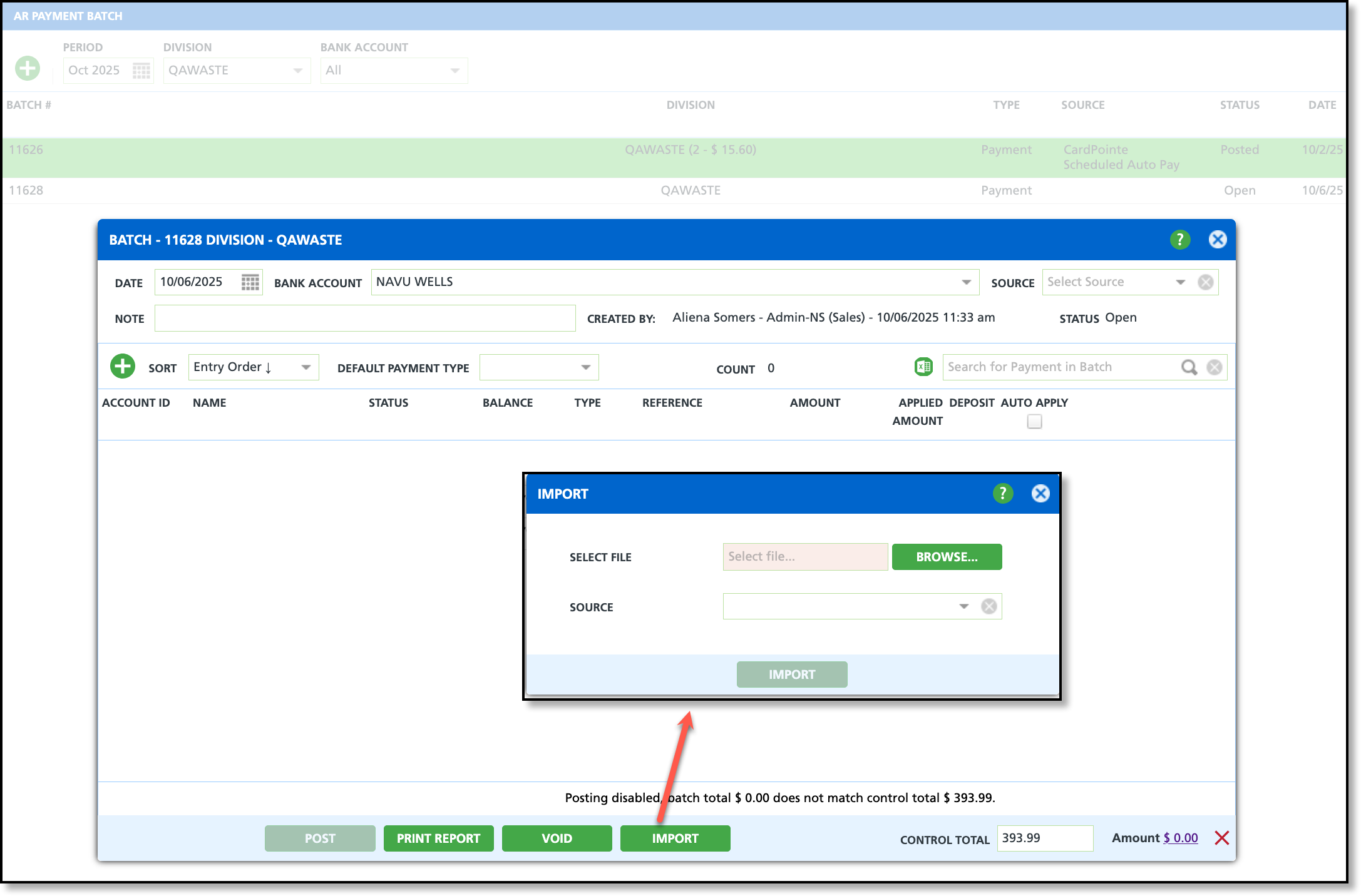
Task: Click the green add payment plus icon
Action: click(x=123, y=367)
